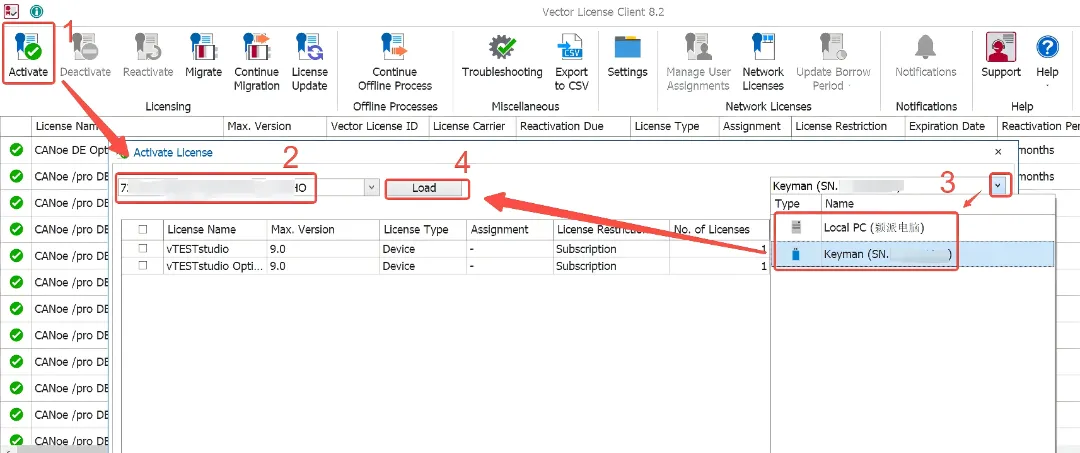Click the Assignment column header in the dialog
Image resolution: width=1080 pixels, height=453 pixels.
tap(510, 229)
